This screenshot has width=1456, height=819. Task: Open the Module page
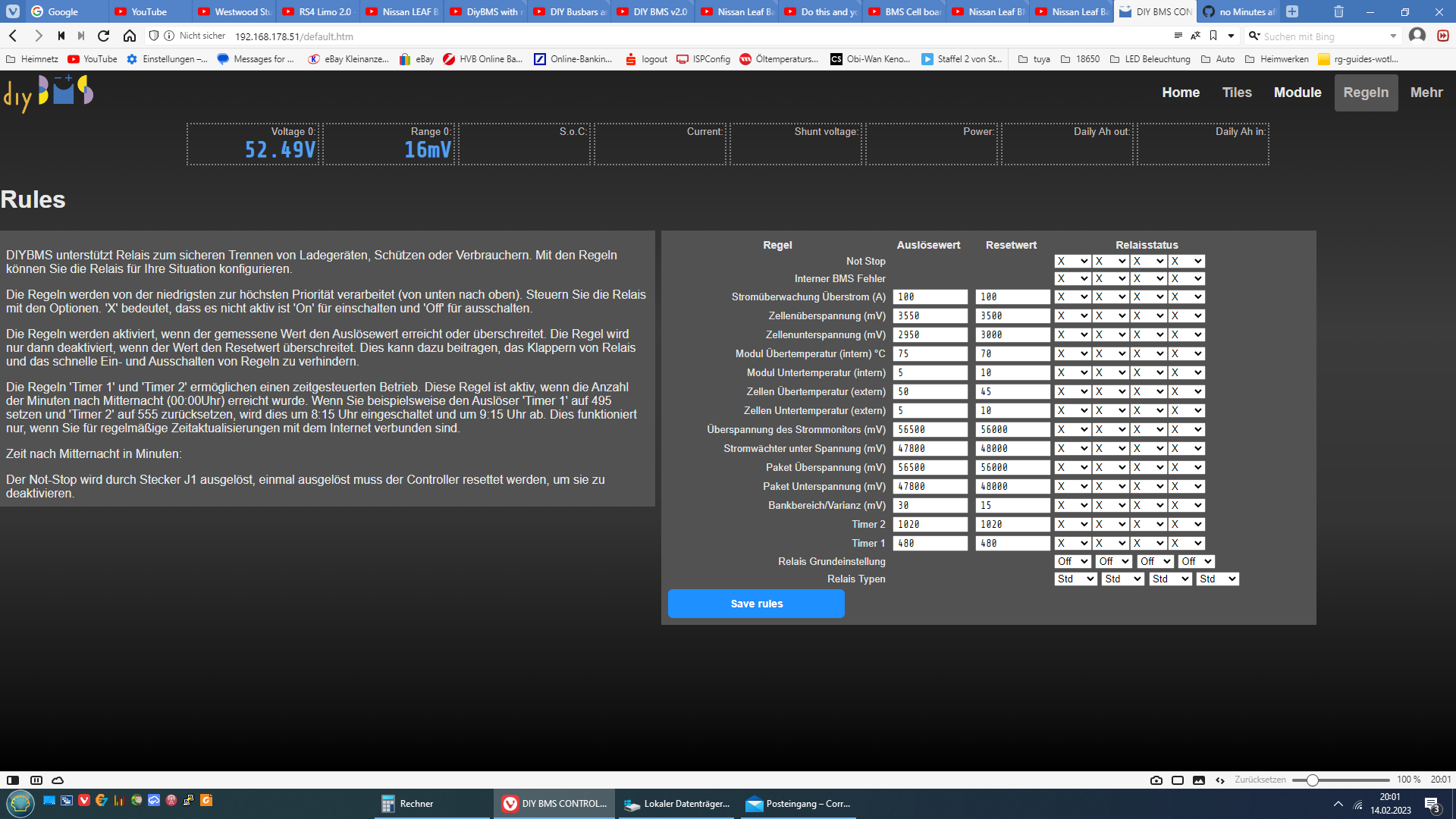point(1298,92)
